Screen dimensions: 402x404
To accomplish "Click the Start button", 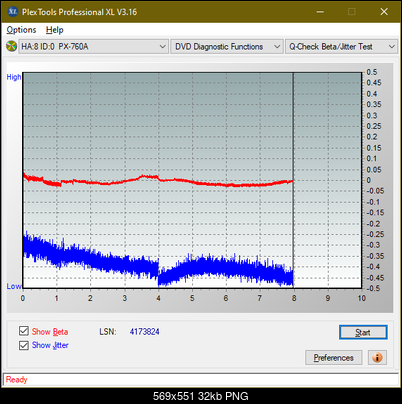I will 363,332.
